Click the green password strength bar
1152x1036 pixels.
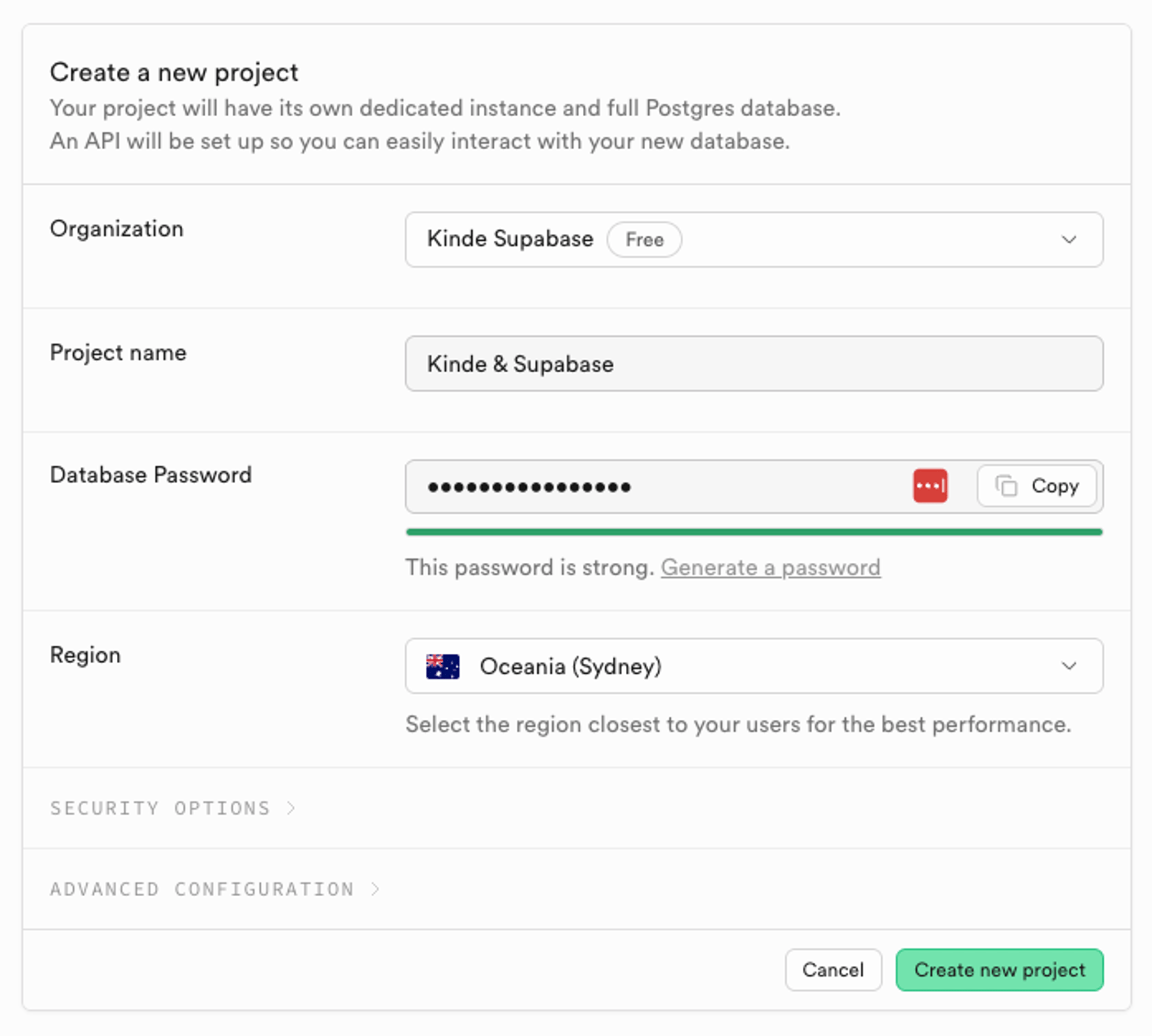755,532
